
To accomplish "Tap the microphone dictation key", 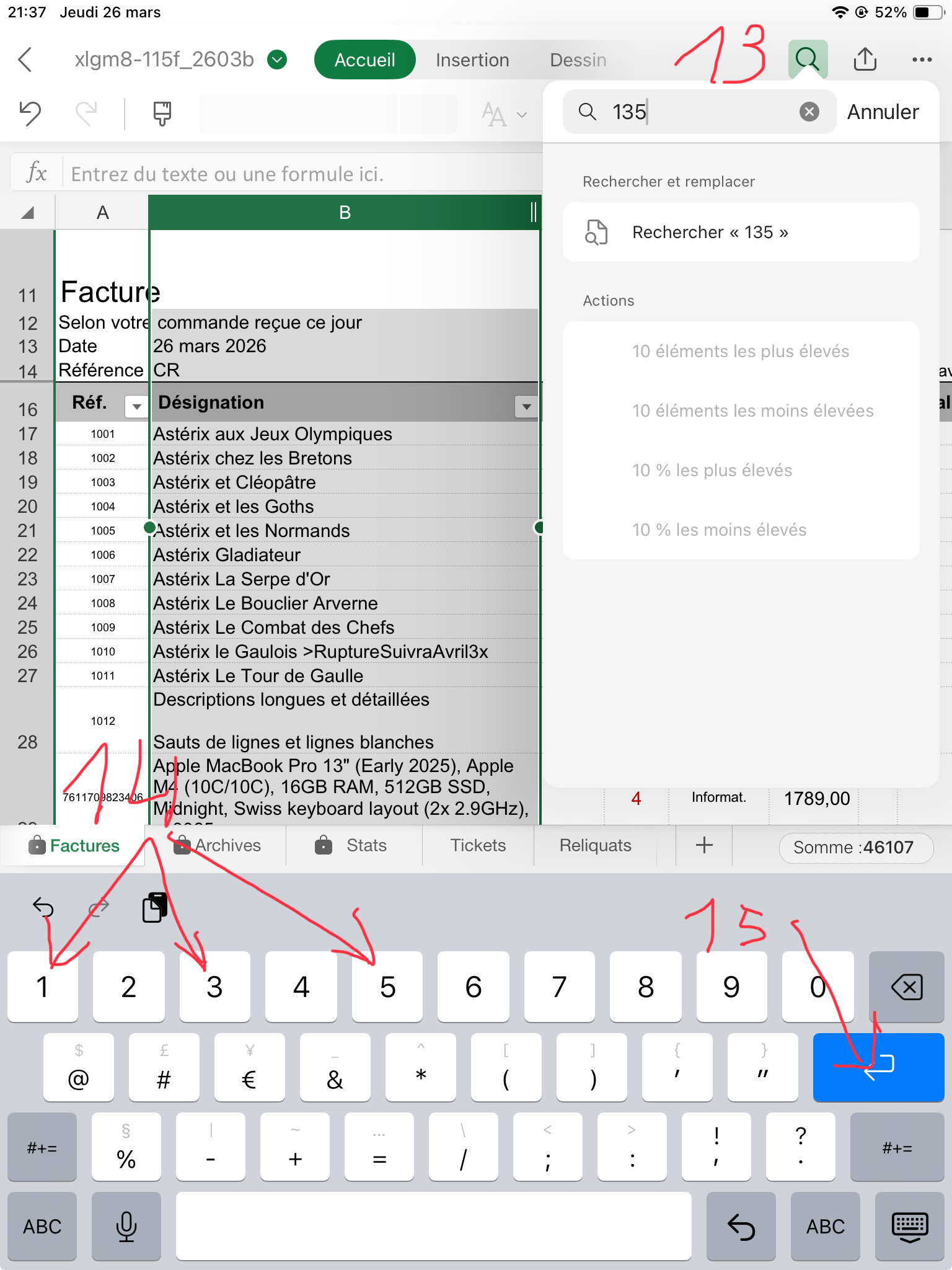I will [x=126, y=1226].
